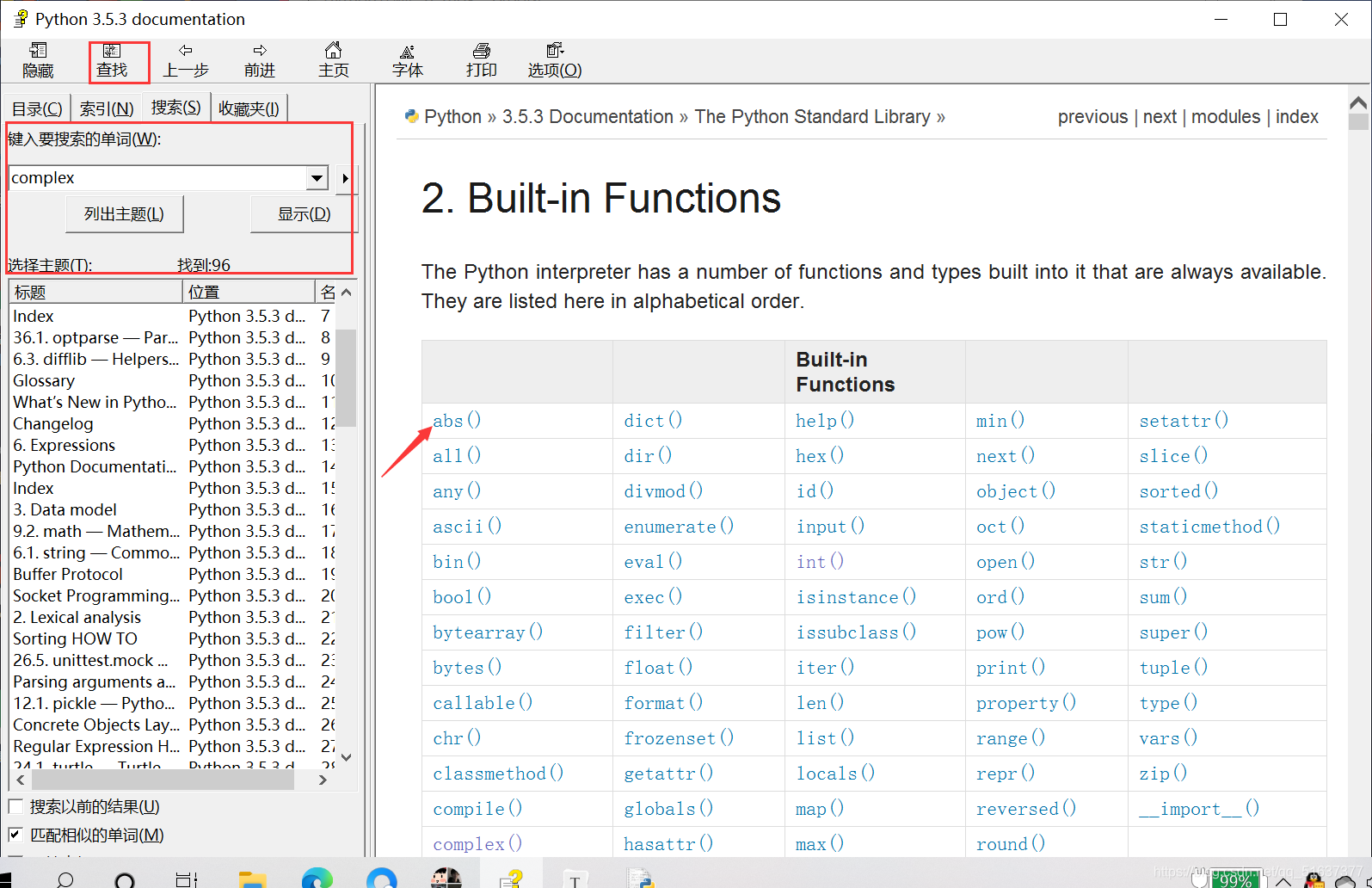Open Microsoft Edge from the taskbar
This screenshot has width=1372, height=888.
(x=317, y=879)
